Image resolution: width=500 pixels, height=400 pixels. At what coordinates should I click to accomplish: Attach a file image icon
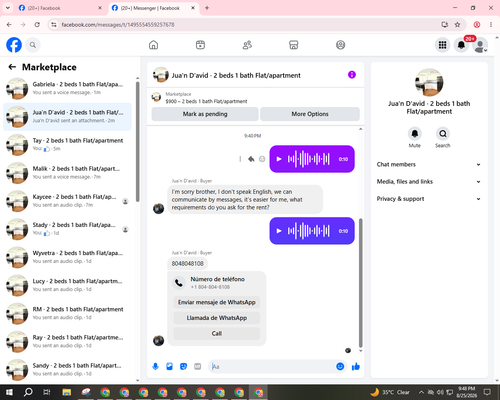(x=169, y=367)
